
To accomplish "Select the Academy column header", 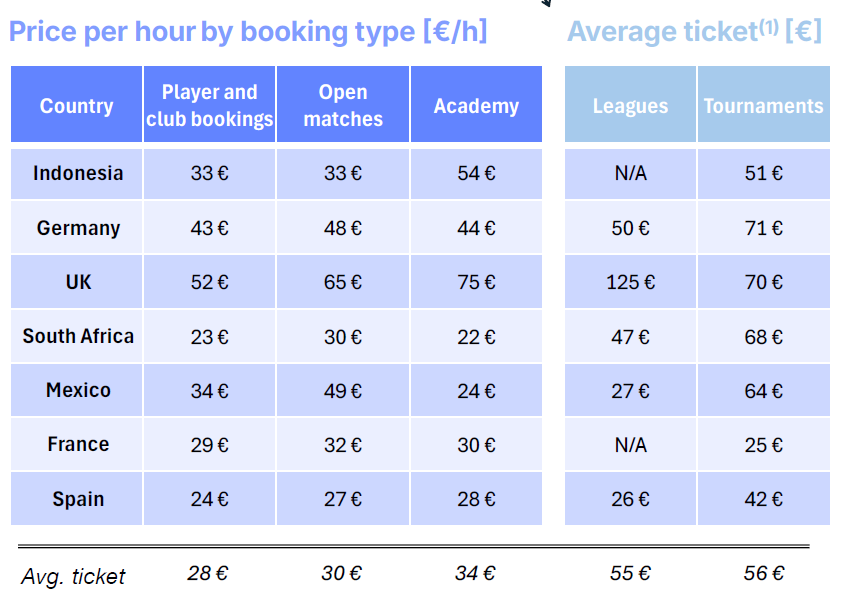I will [476, 106].
